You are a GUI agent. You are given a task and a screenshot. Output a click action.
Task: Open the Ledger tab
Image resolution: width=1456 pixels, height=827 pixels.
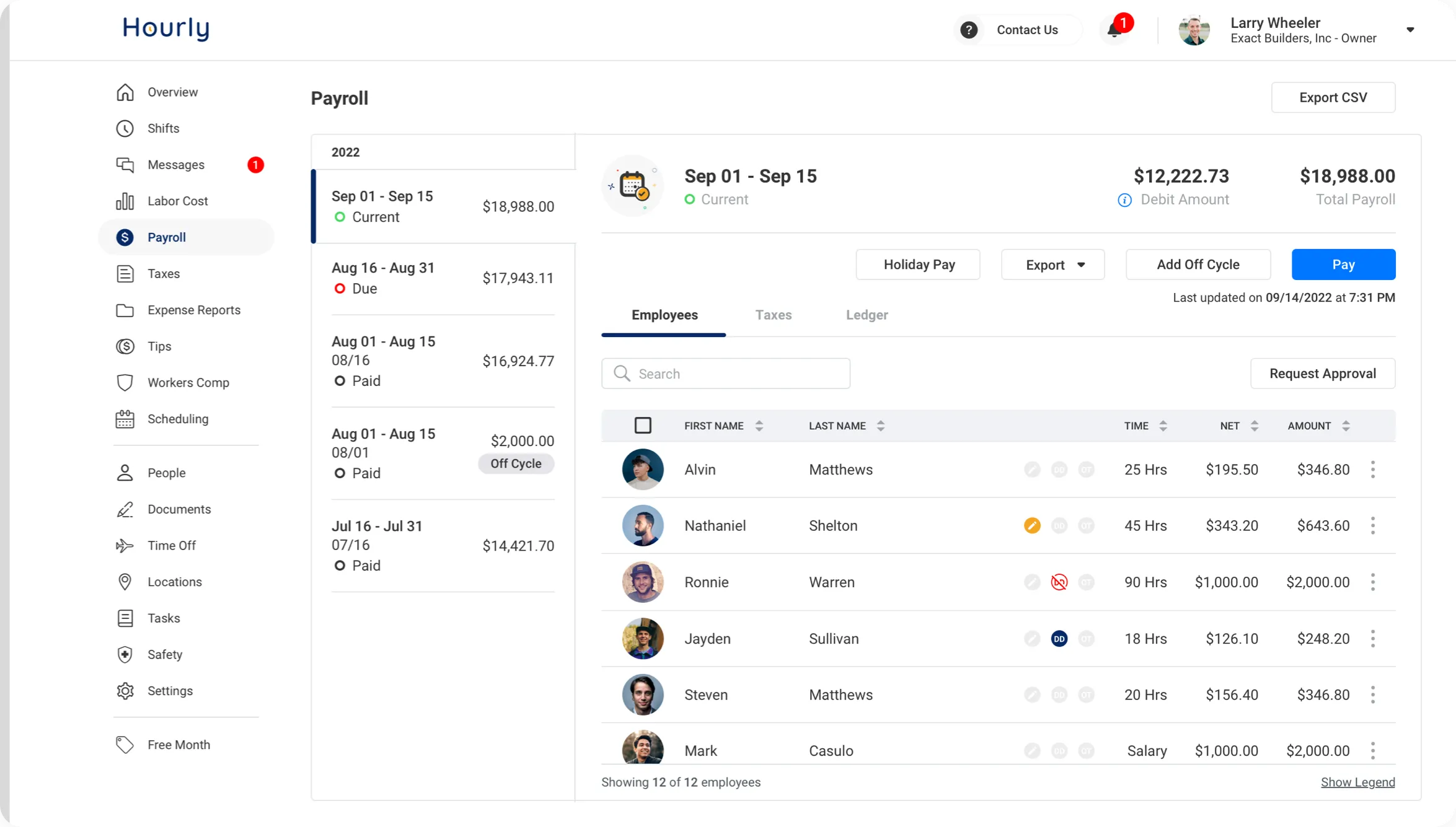[x=867, y=315]
